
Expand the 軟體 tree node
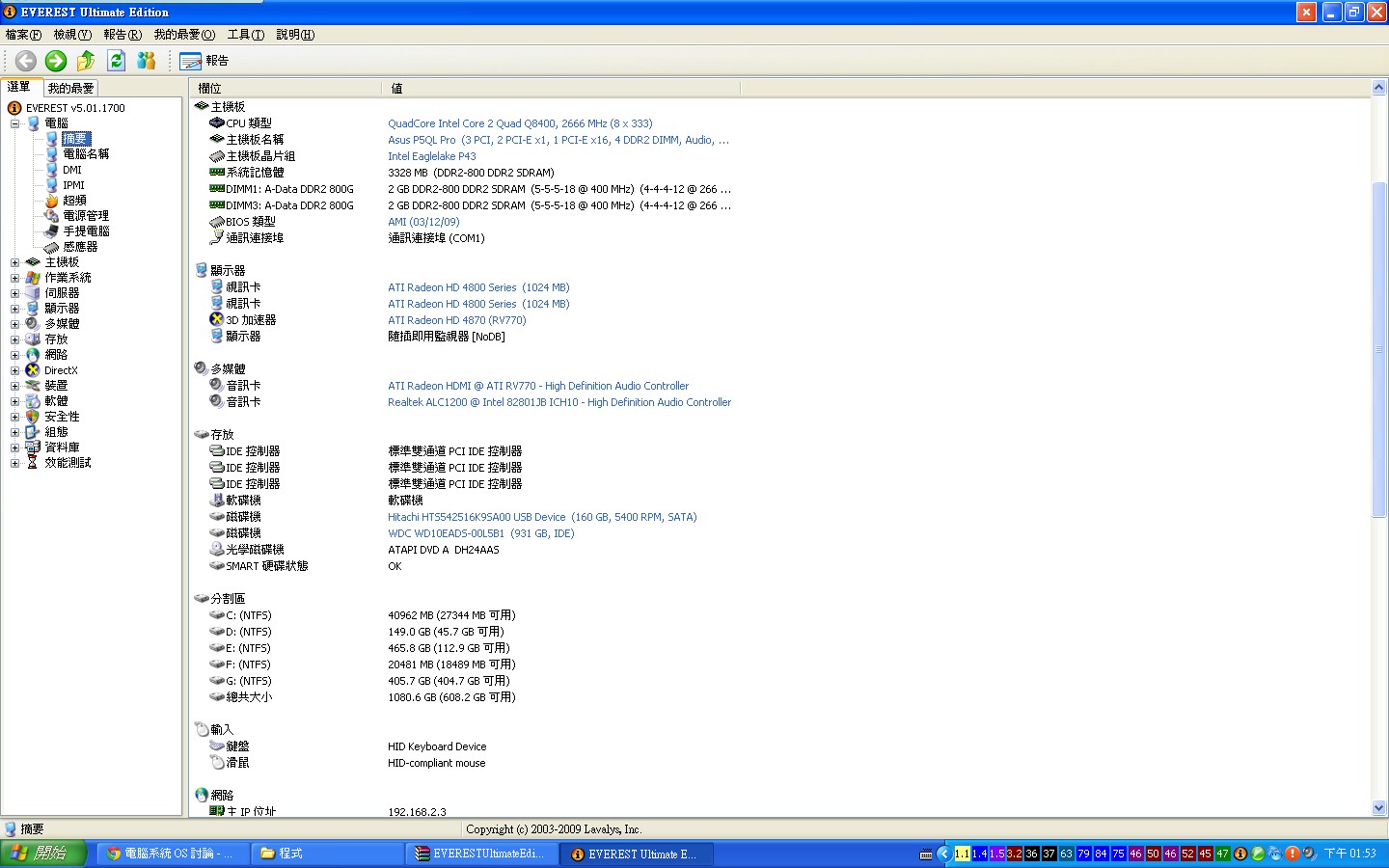pyautogui.click(x=14, y=401)
